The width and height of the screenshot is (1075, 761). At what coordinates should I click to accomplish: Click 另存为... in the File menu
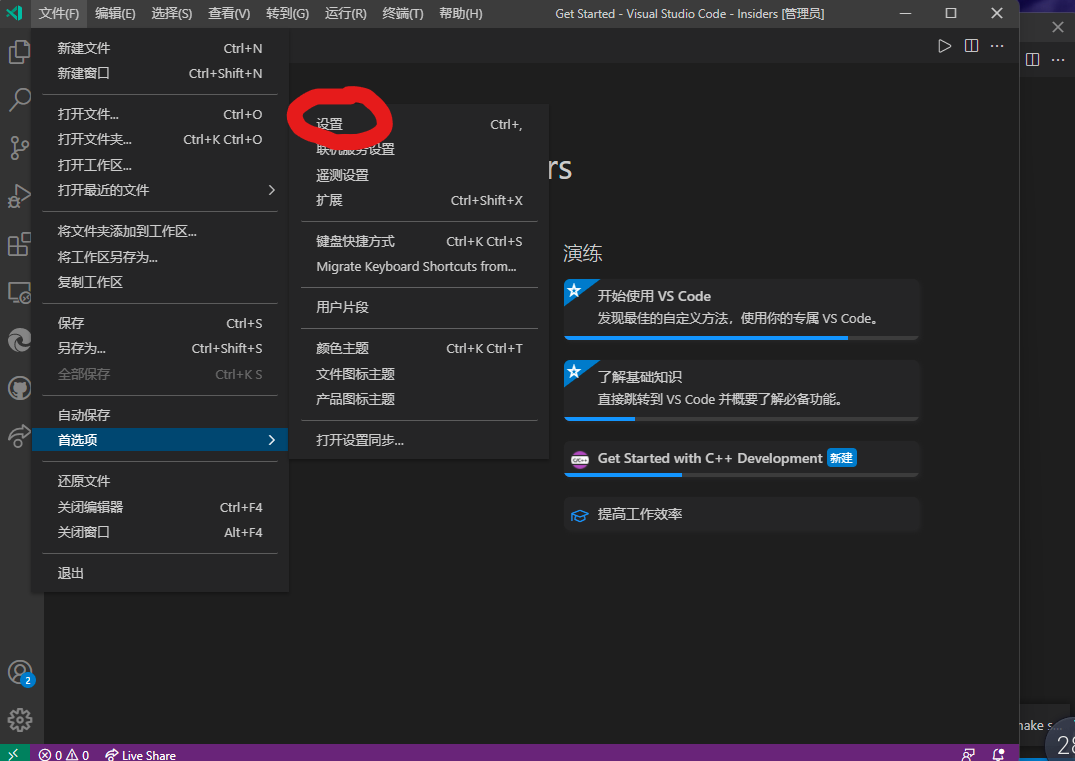pyautogui.click(x=160, y=348)
